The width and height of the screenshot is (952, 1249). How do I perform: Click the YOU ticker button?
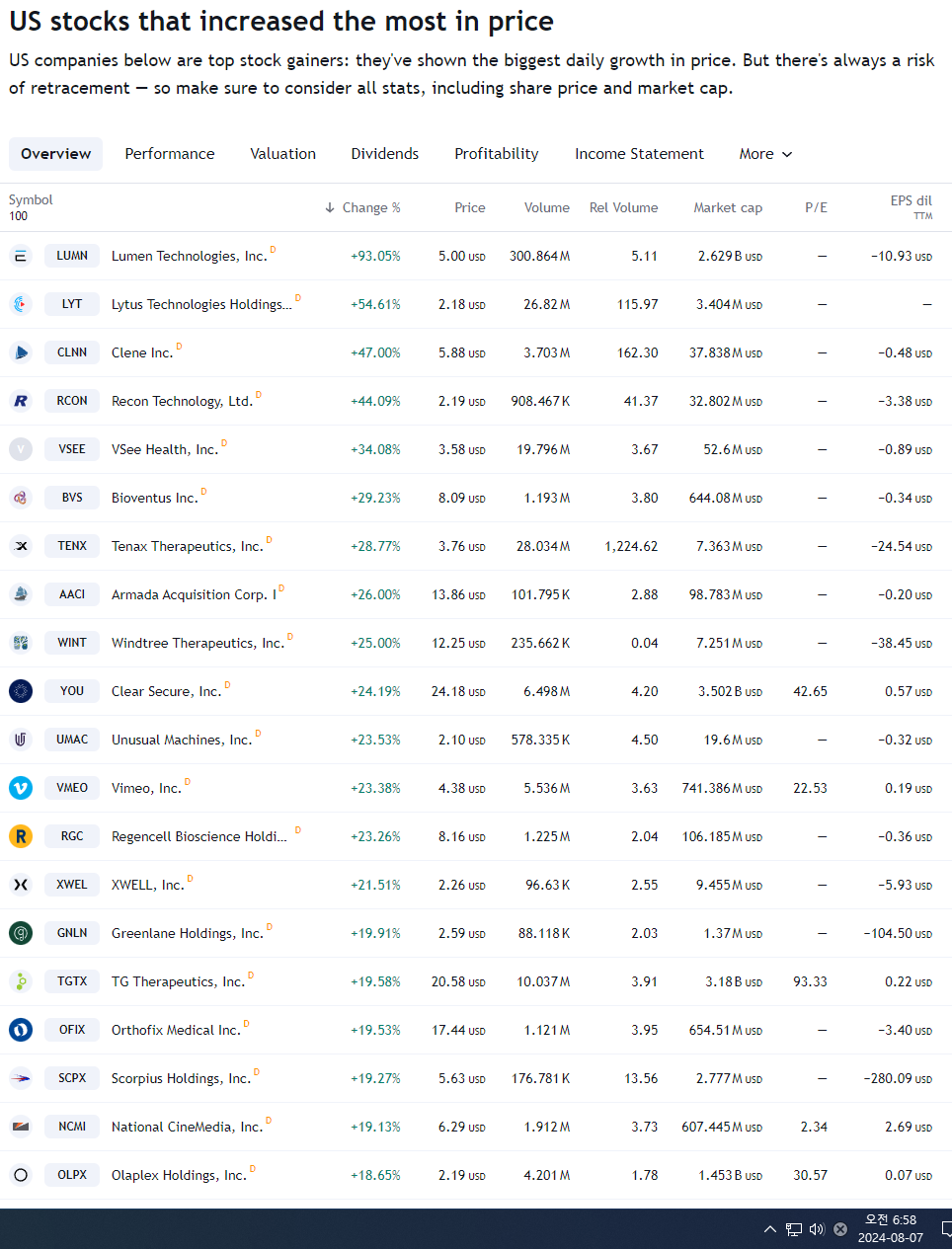coord(72,691)
